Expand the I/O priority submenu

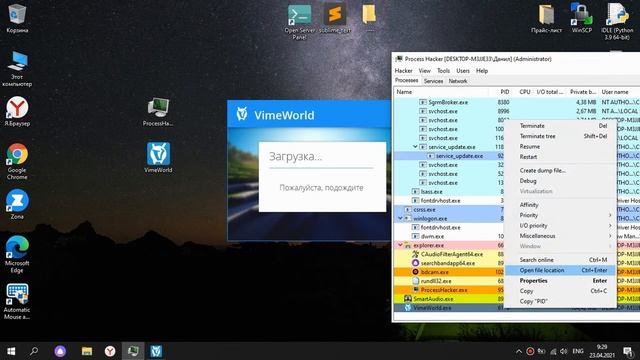[x=560, y=225]
